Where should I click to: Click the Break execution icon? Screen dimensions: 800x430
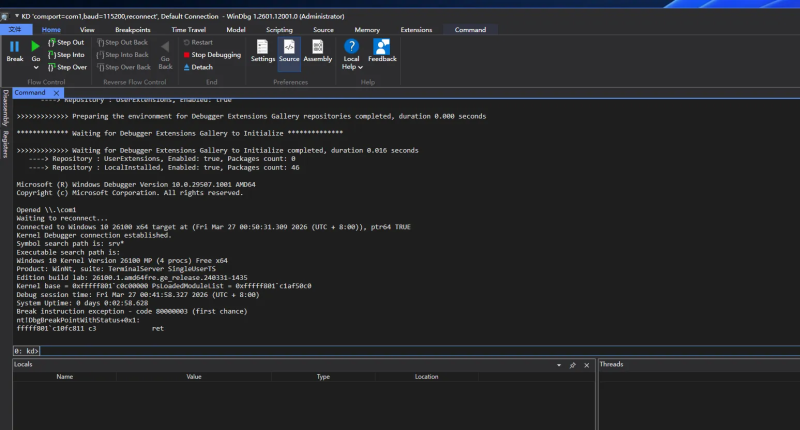[x=14, y=47]
